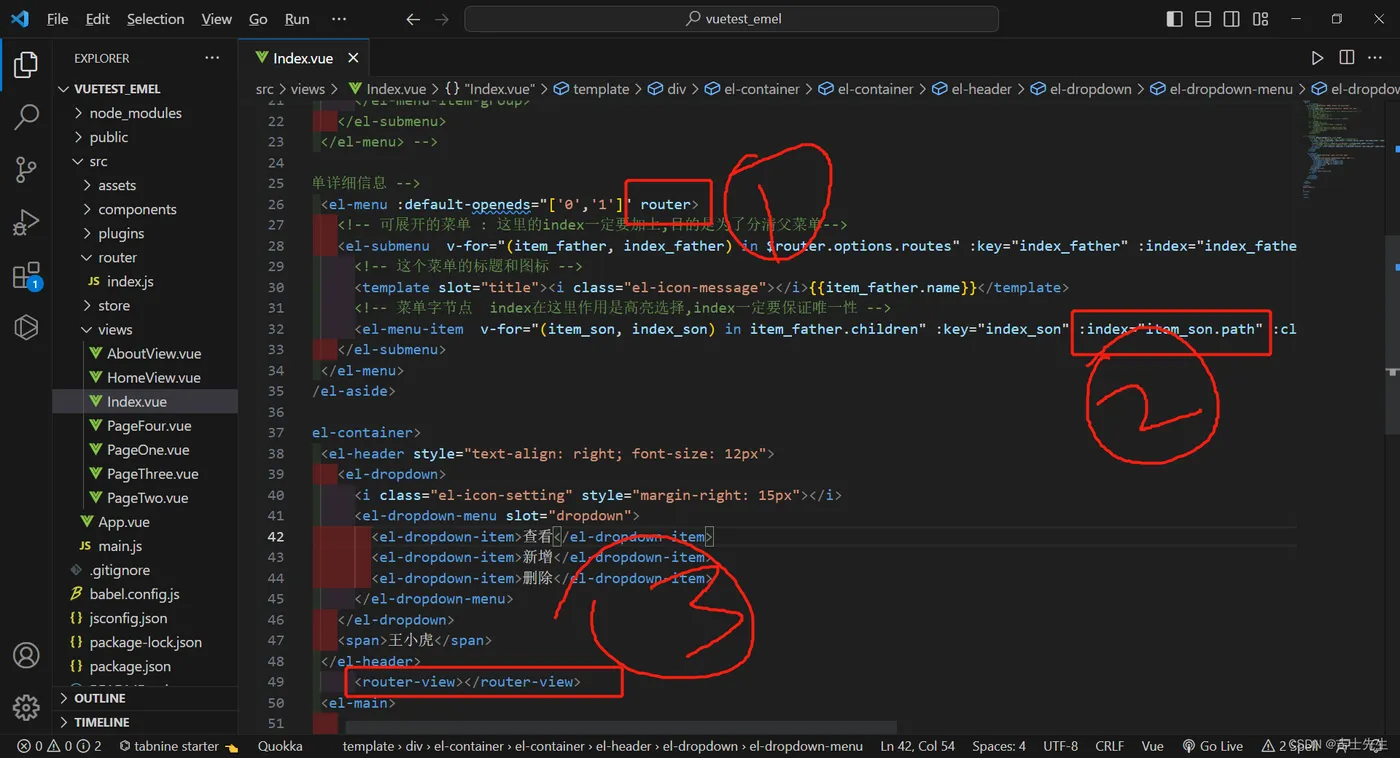Image resolution: width=1400 pixels, height=758 pixels.
Task: Close the Index.vue editor tab
Action: 352,58
